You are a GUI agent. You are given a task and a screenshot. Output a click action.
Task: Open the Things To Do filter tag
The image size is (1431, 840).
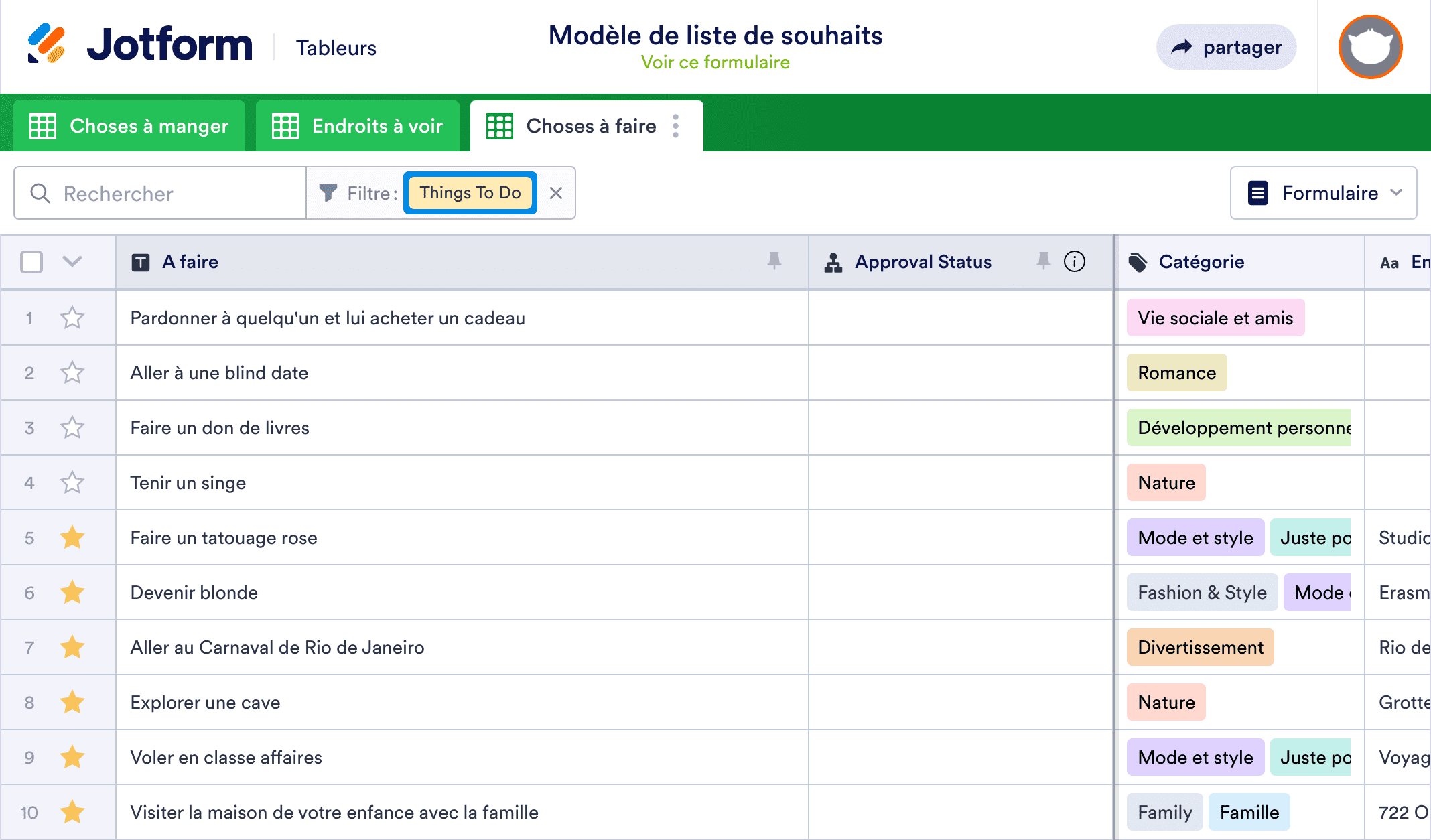[470, 193]
